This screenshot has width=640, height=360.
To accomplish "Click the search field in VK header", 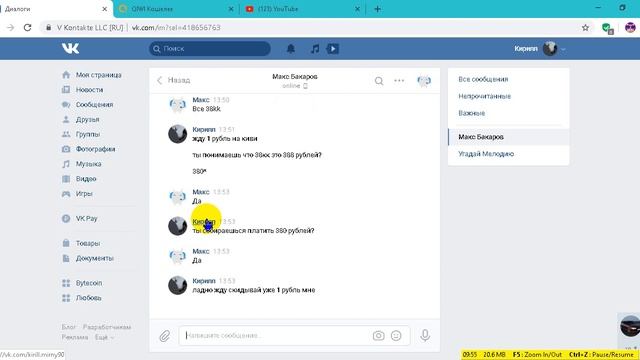I will [210, 49].
